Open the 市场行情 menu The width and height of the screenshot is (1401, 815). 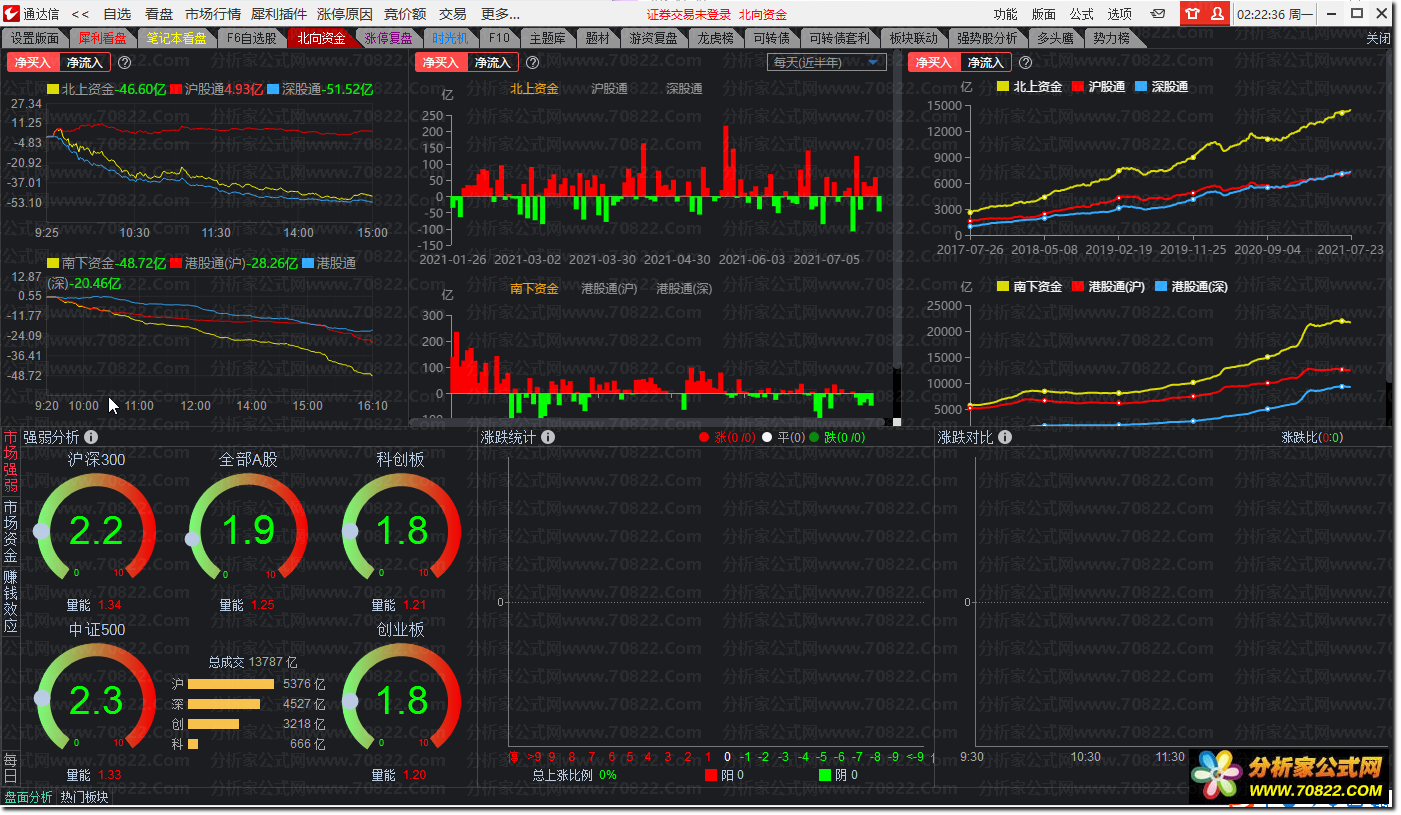point(213,14)
